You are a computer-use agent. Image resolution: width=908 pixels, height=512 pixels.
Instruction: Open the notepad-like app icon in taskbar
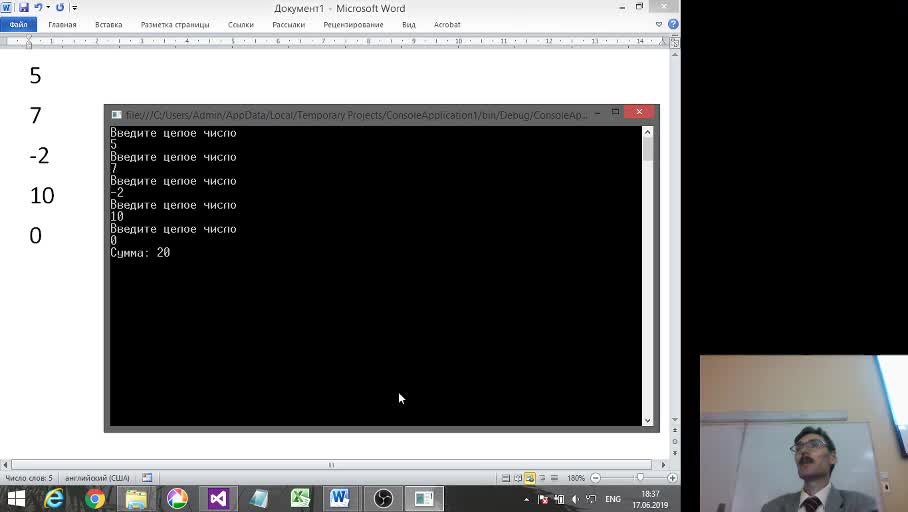259,499
